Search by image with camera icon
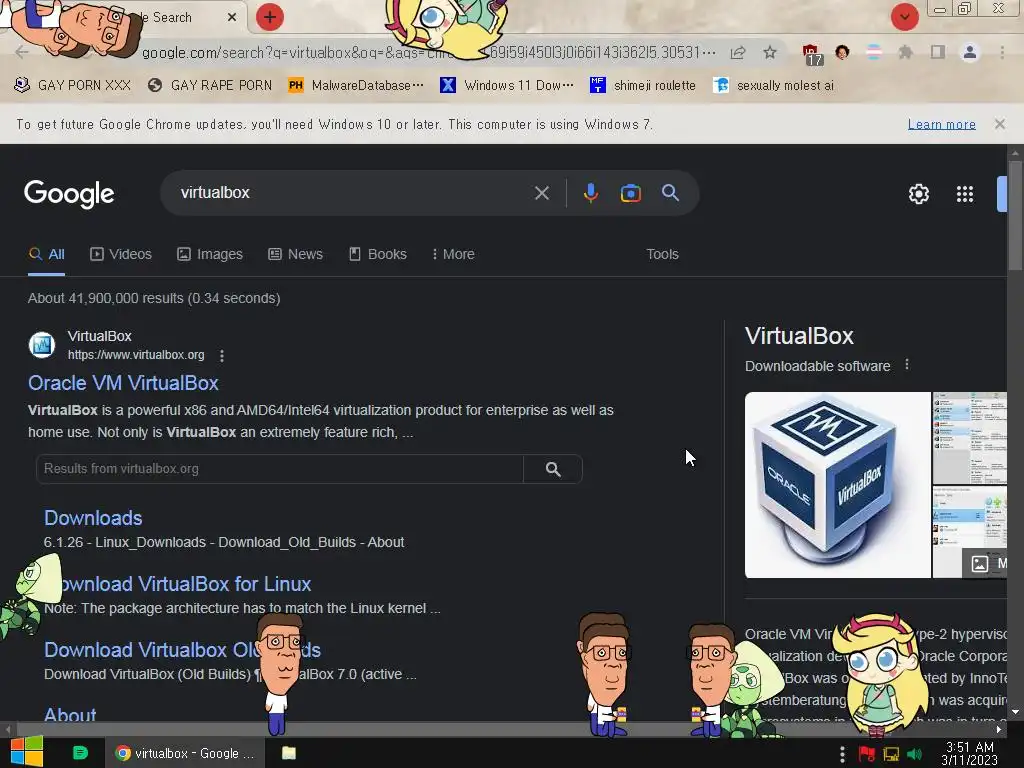Image resolution: width=1024 pixels, height=768 pixels. coord(630,193)
